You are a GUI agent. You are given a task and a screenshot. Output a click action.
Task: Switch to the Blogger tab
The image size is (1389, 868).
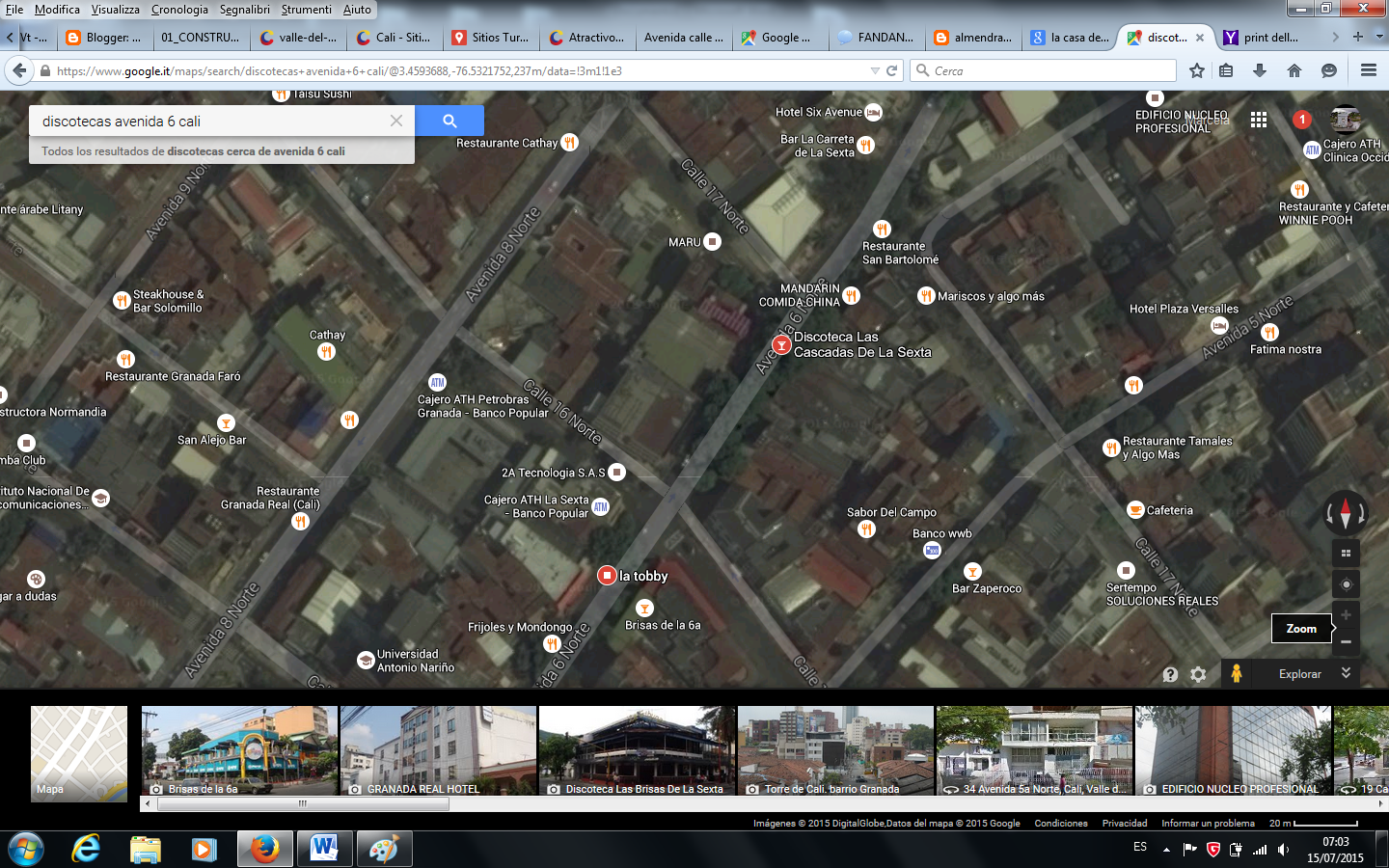coord(104,38)
